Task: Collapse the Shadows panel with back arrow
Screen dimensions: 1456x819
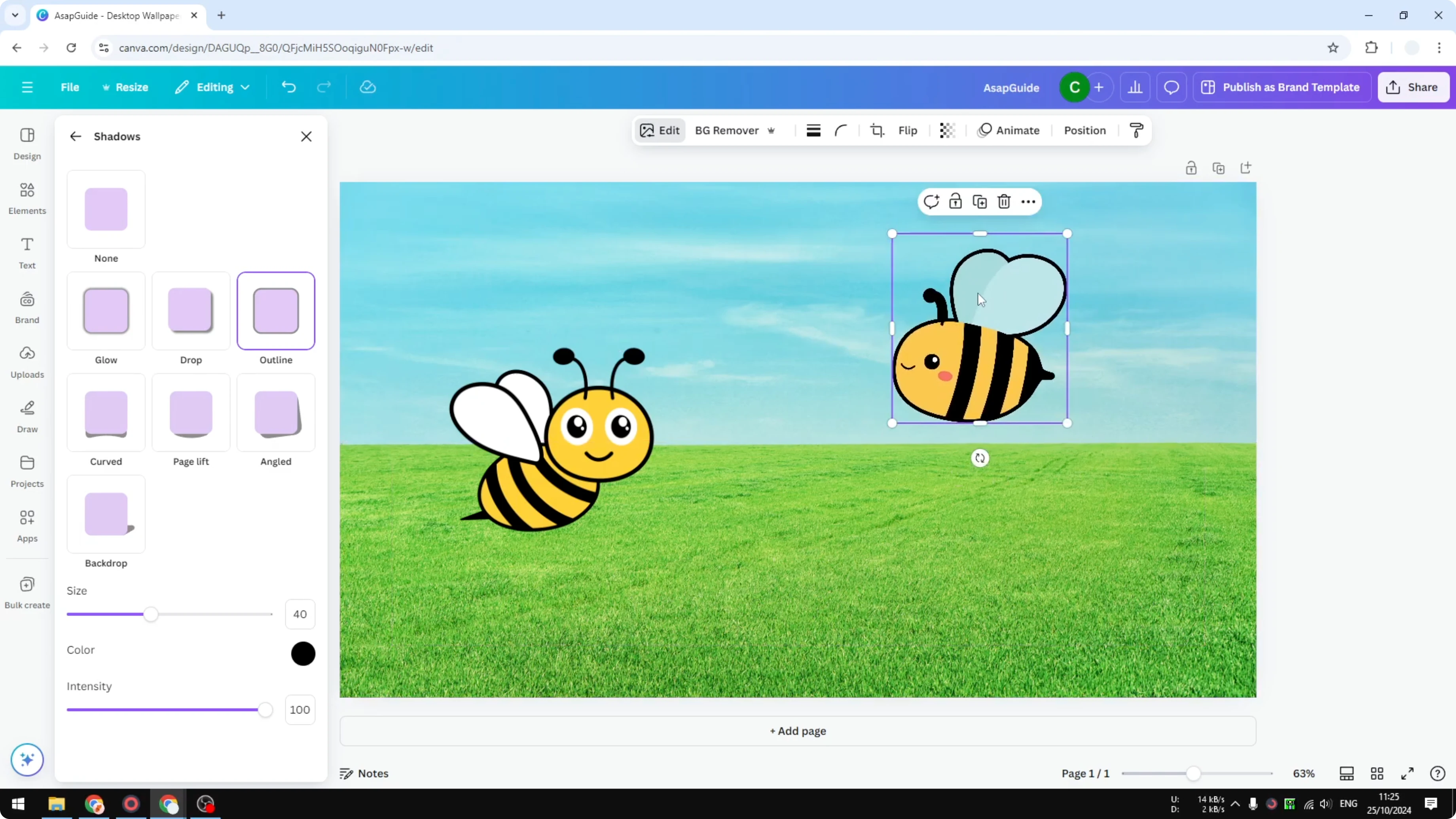Action: coord(75,136)
